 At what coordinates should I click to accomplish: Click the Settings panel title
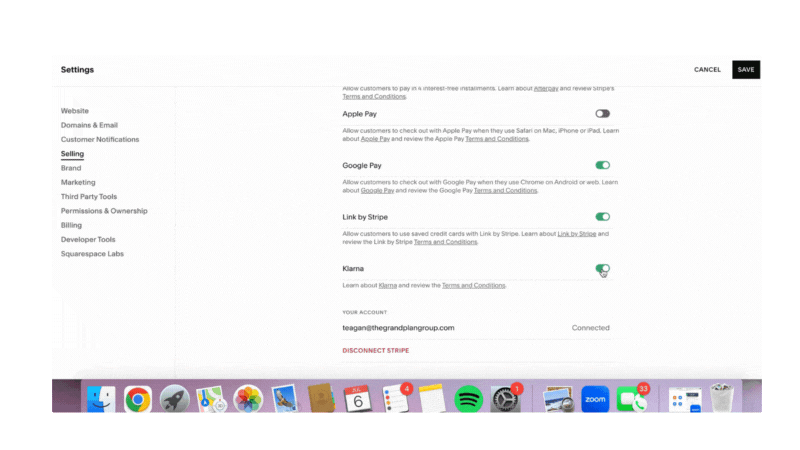tap(78, 69)
